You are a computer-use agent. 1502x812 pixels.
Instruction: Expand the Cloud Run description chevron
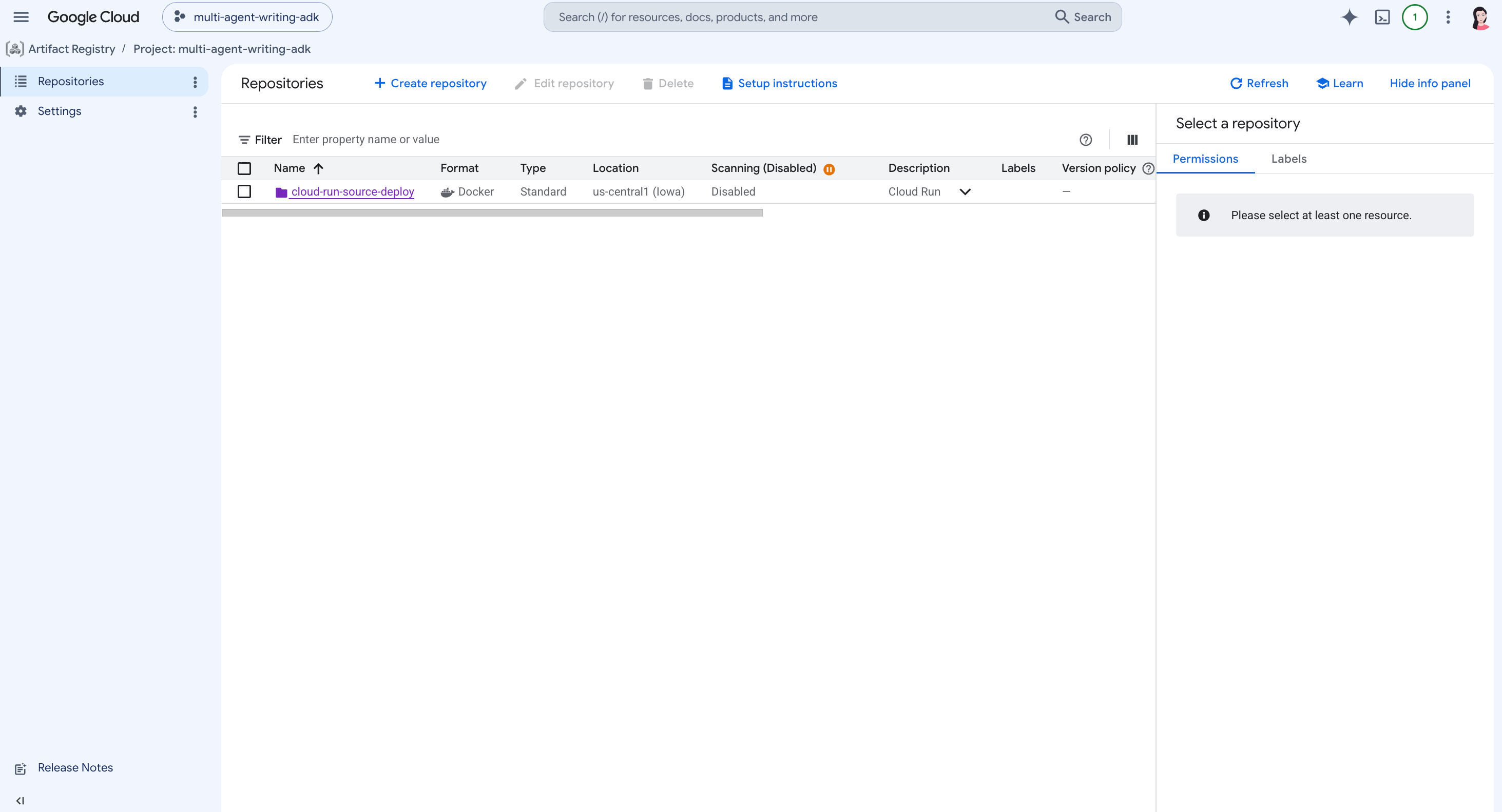[x=965, y=192]
